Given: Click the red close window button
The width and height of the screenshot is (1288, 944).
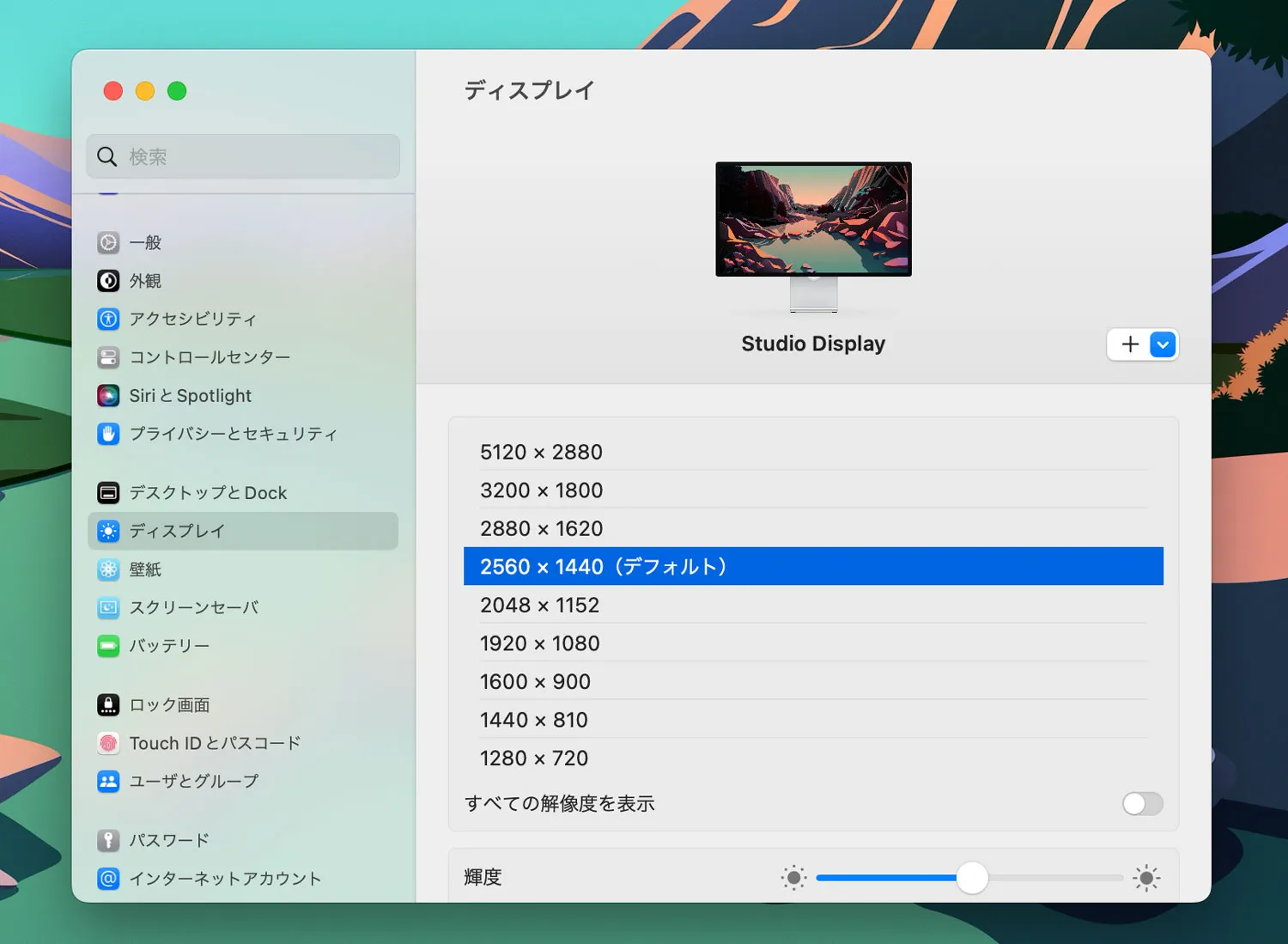Looking at the screenshot, I should (113, 91).
